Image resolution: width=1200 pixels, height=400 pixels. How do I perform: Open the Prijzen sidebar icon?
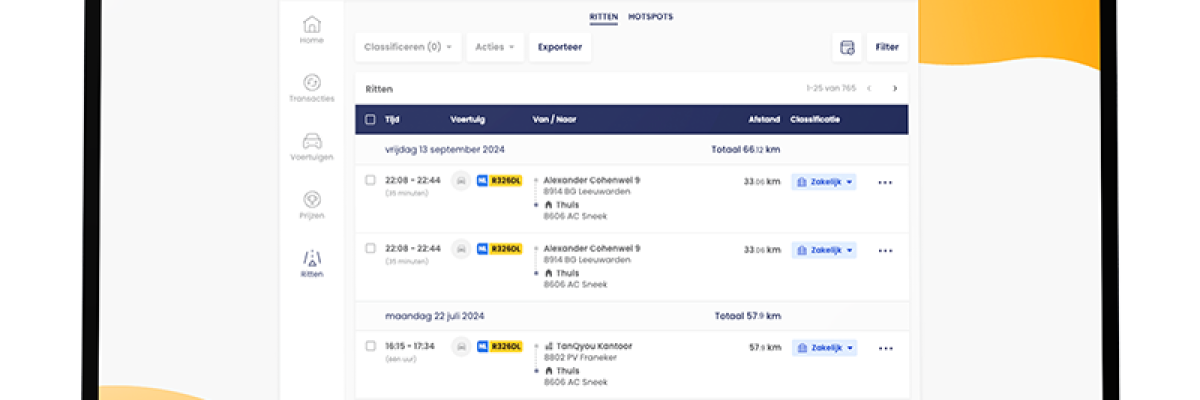(x=312, y=200)
